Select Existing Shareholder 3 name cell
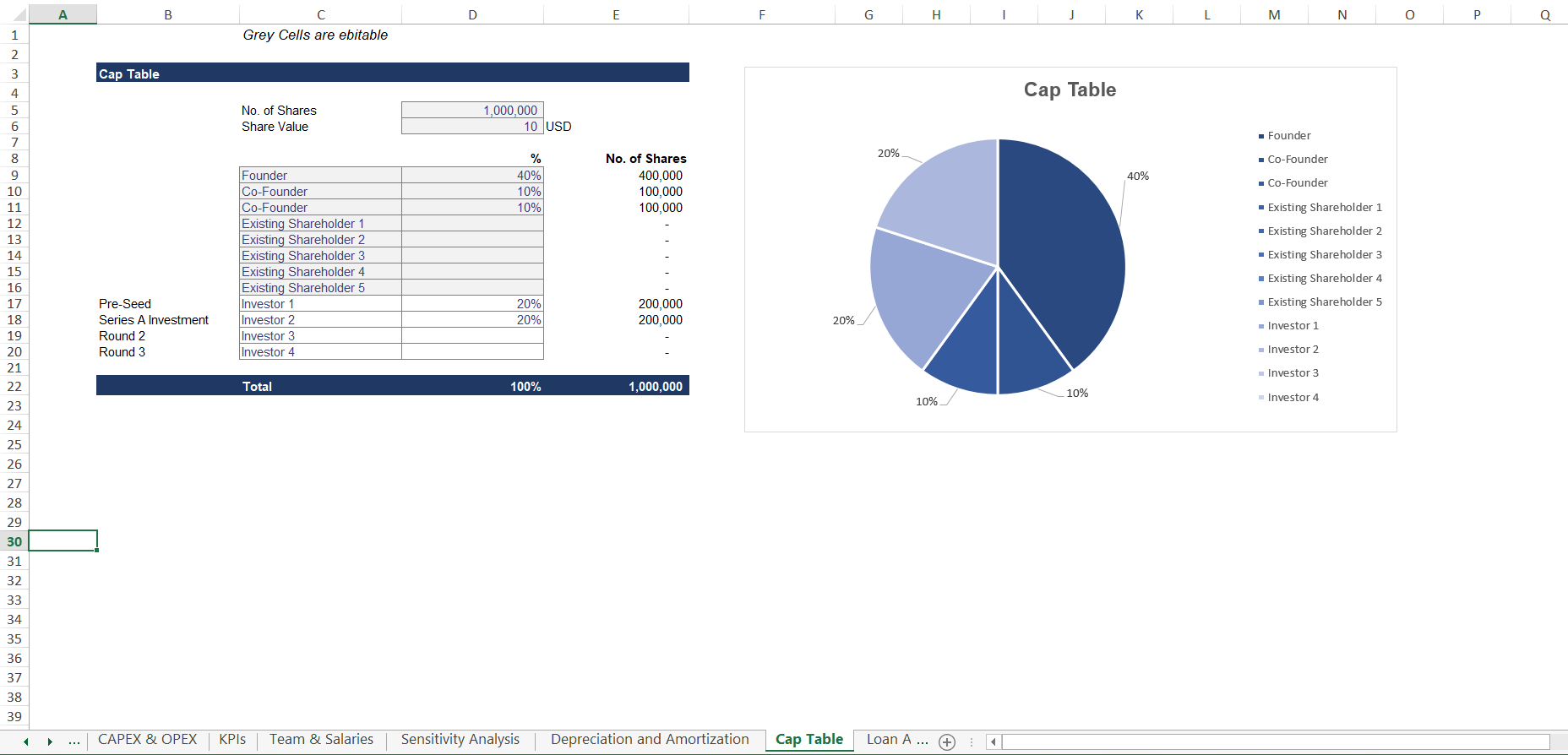Image resolution: width=1568 pixels, height=755 pixels. [320, 255]
